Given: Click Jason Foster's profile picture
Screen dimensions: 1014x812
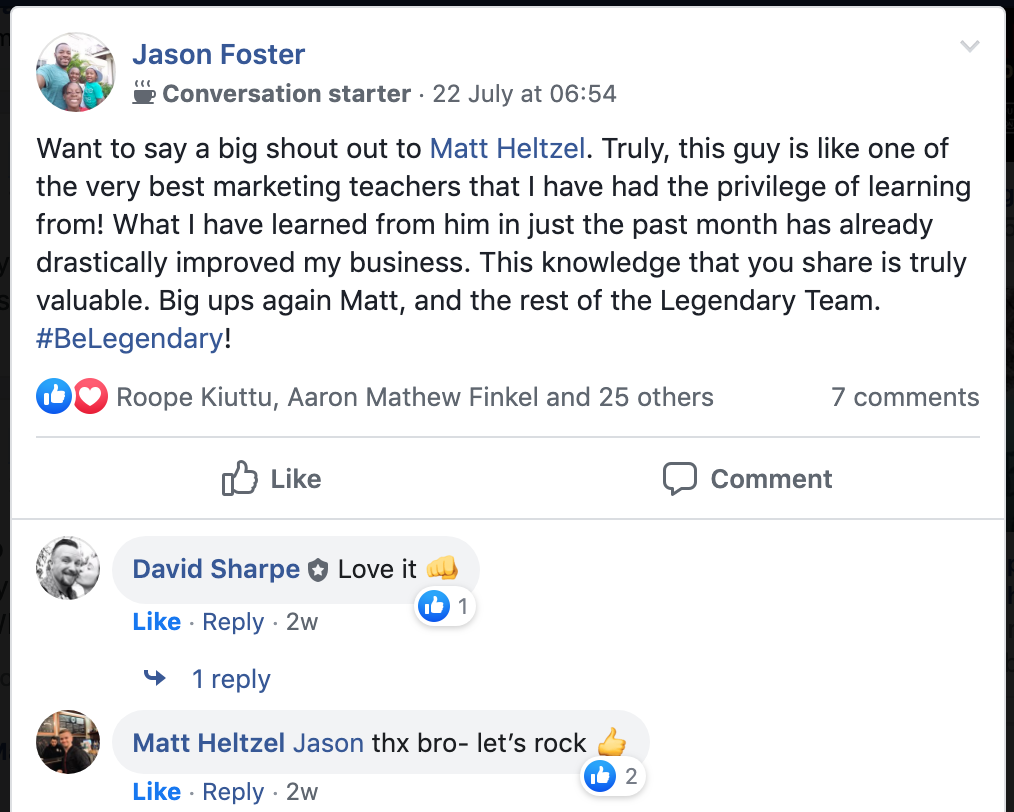Looking at the screenshot, I should coord(76,72).
